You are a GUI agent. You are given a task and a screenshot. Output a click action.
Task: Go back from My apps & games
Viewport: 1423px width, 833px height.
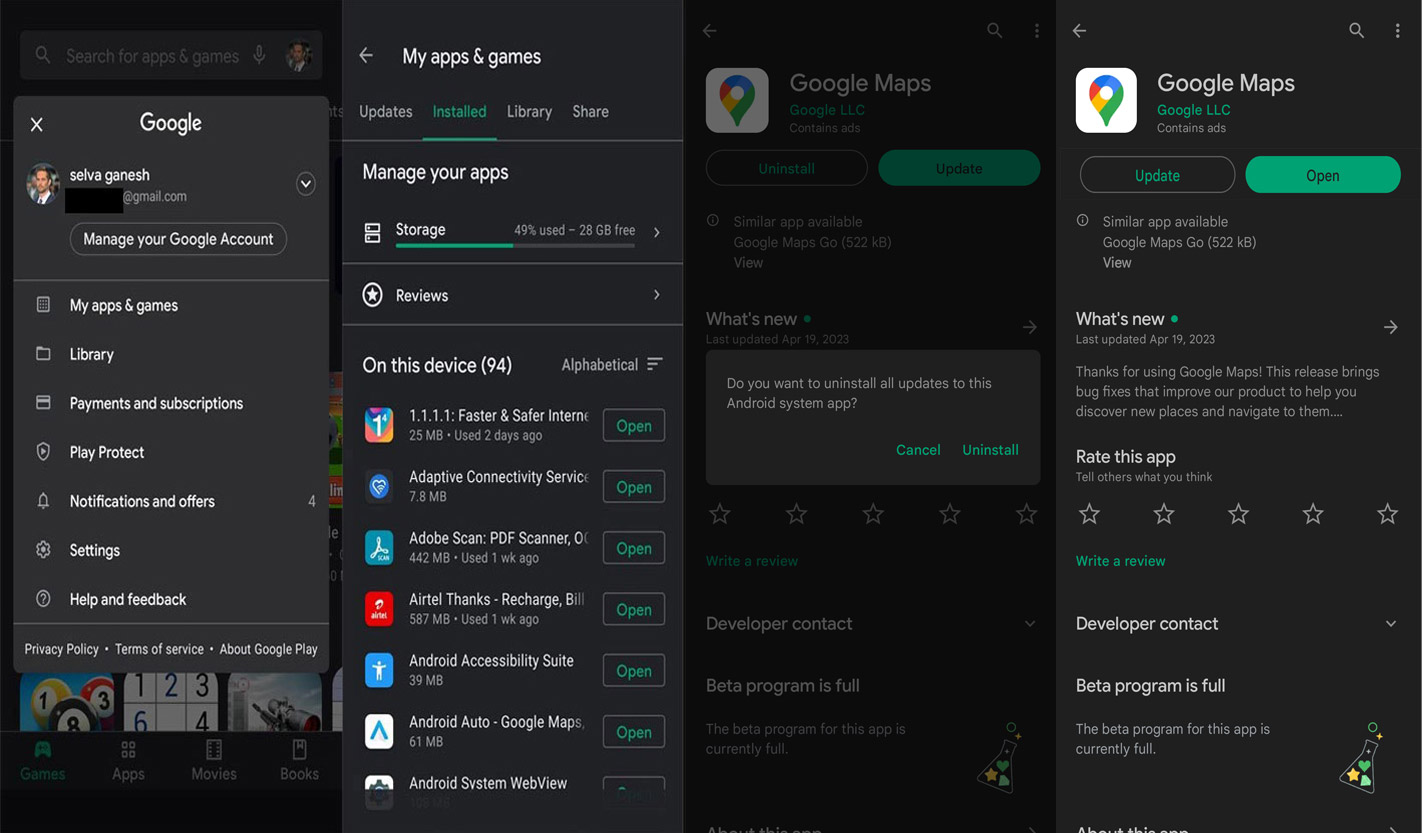[366, 56]
